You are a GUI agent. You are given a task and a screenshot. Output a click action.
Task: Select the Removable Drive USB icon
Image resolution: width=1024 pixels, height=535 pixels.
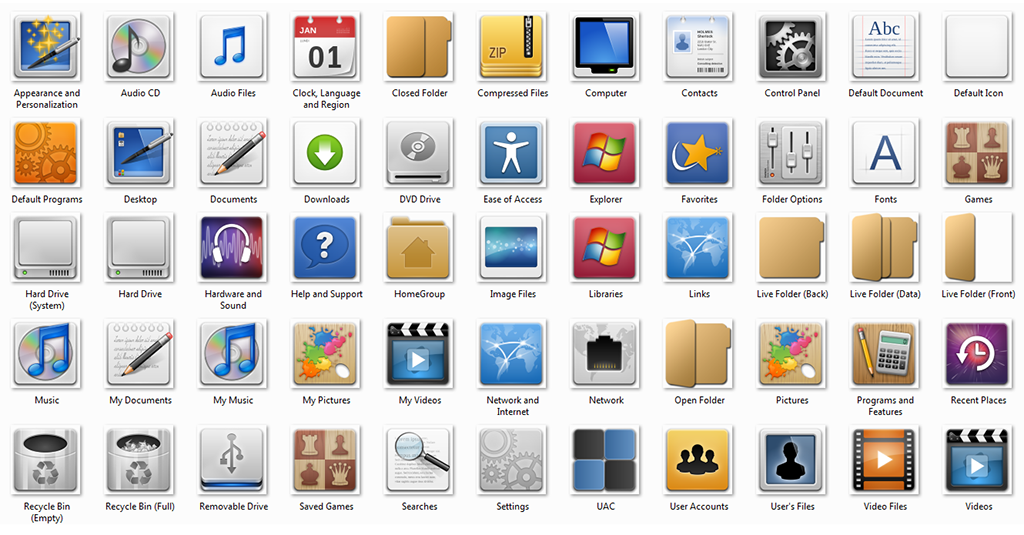click(233, 460)
